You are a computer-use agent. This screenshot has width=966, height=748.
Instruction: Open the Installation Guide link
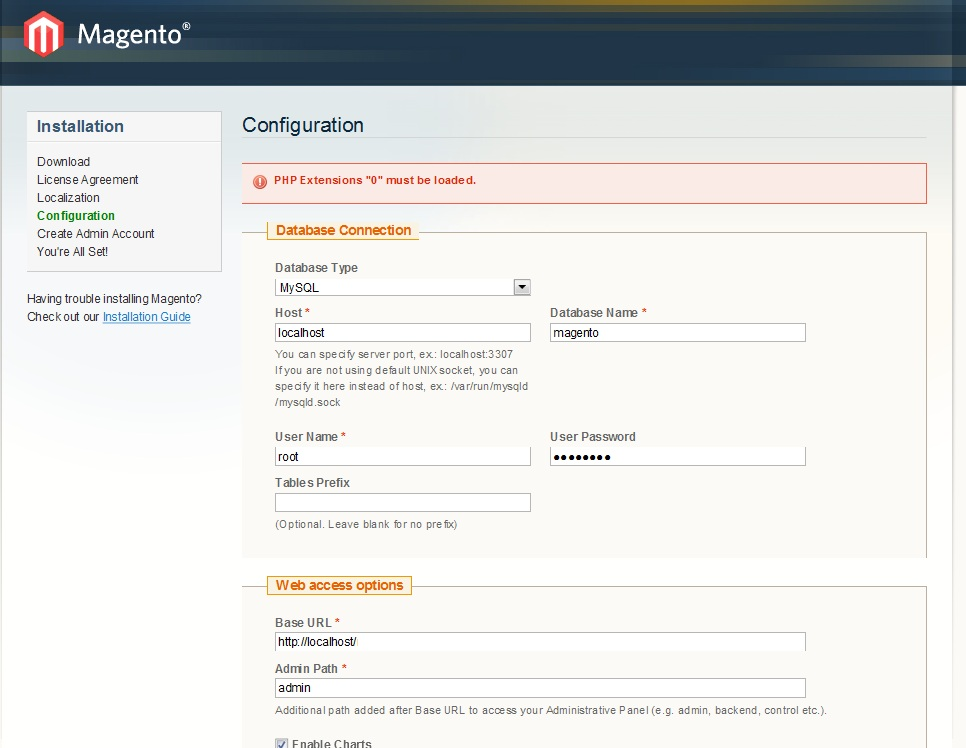147,317
